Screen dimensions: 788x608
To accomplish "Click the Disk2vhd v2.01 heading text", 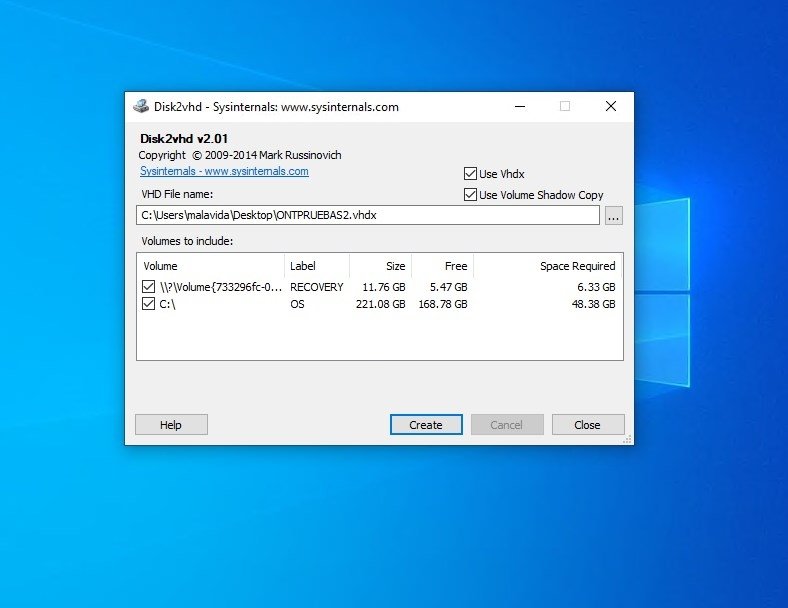I will [183, 139].
